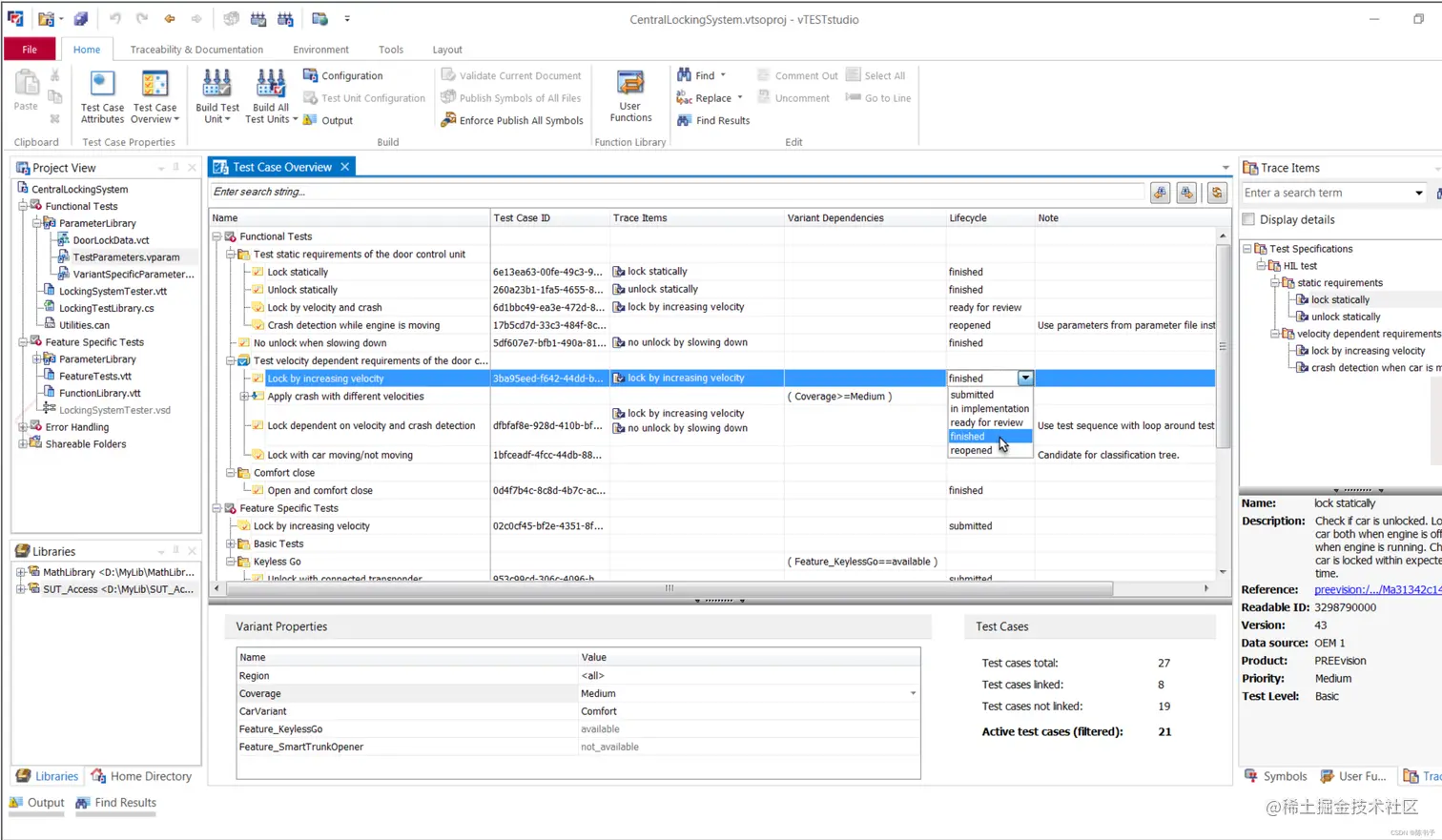Open User Functions library icon
The height and width of the screenshot is (840, 1442).
pos(630,96)
